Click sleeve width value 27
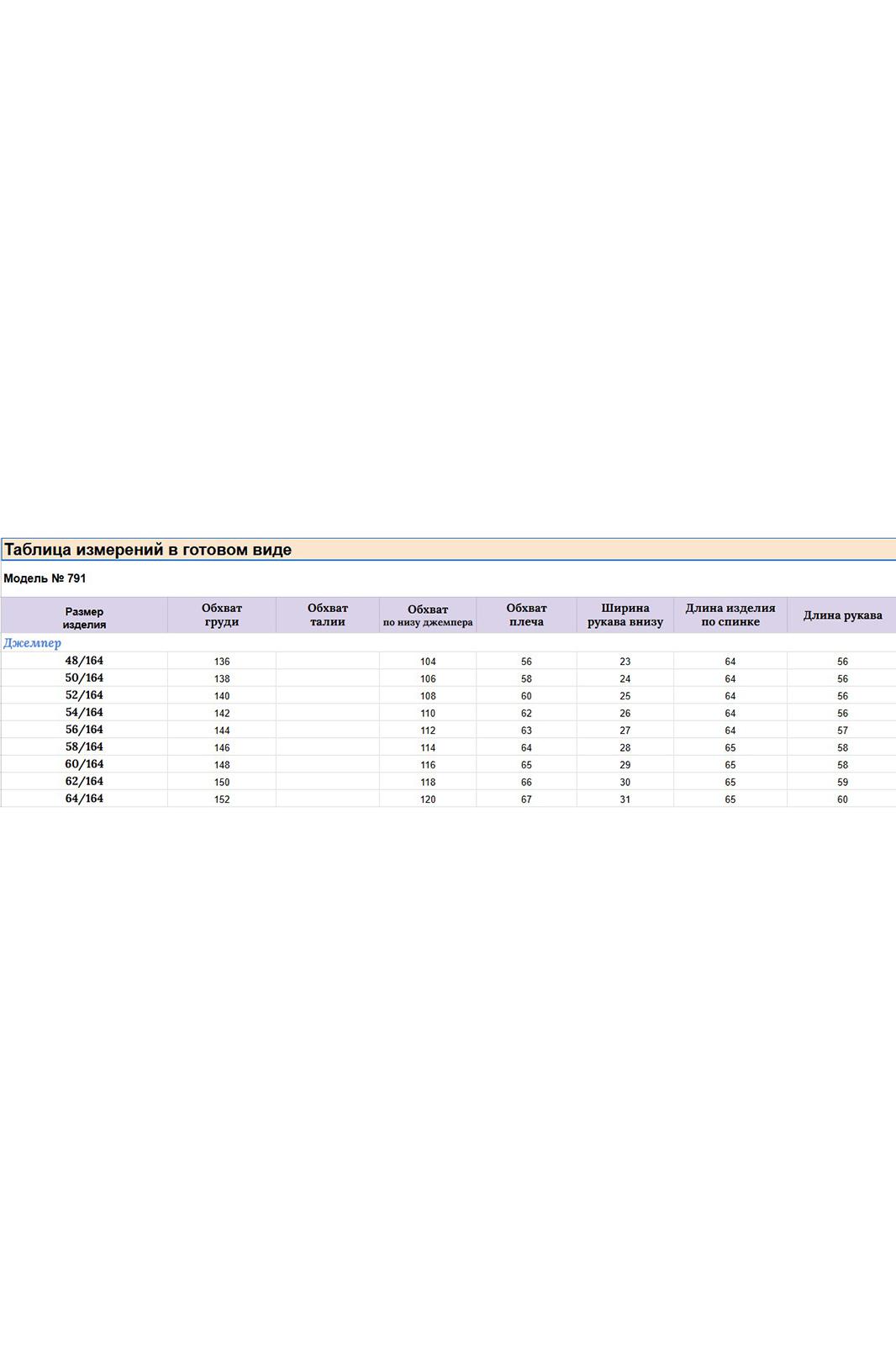 click(x=625, y=731)
